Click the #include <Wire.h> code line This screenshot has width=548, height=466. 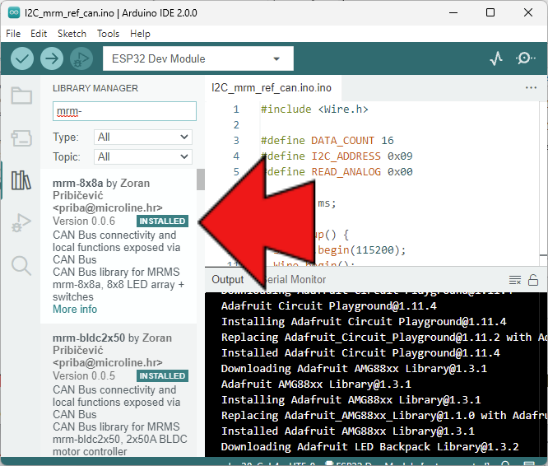[314, 109]
